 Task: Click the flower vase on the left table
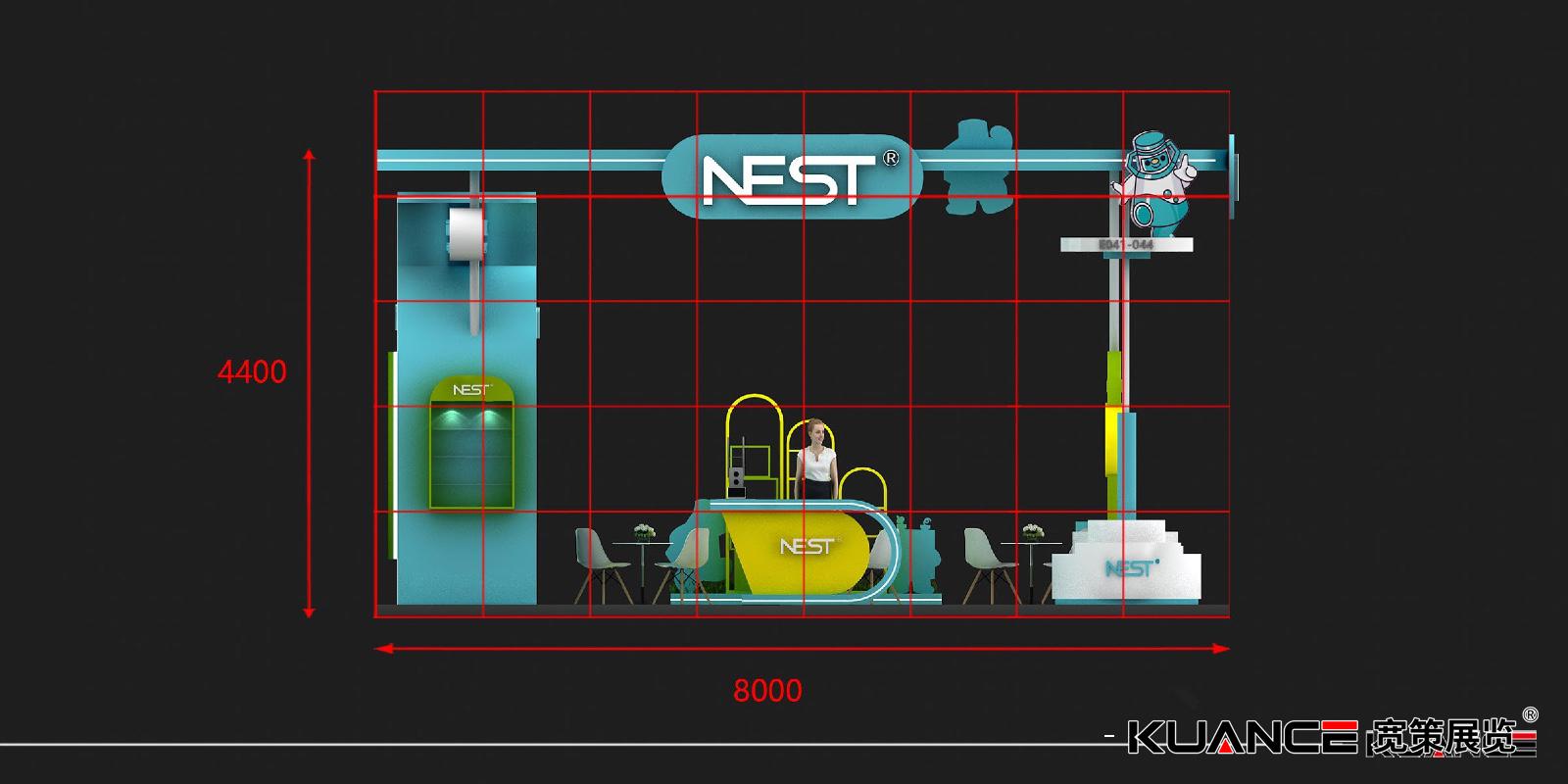(x=643, y=530)
